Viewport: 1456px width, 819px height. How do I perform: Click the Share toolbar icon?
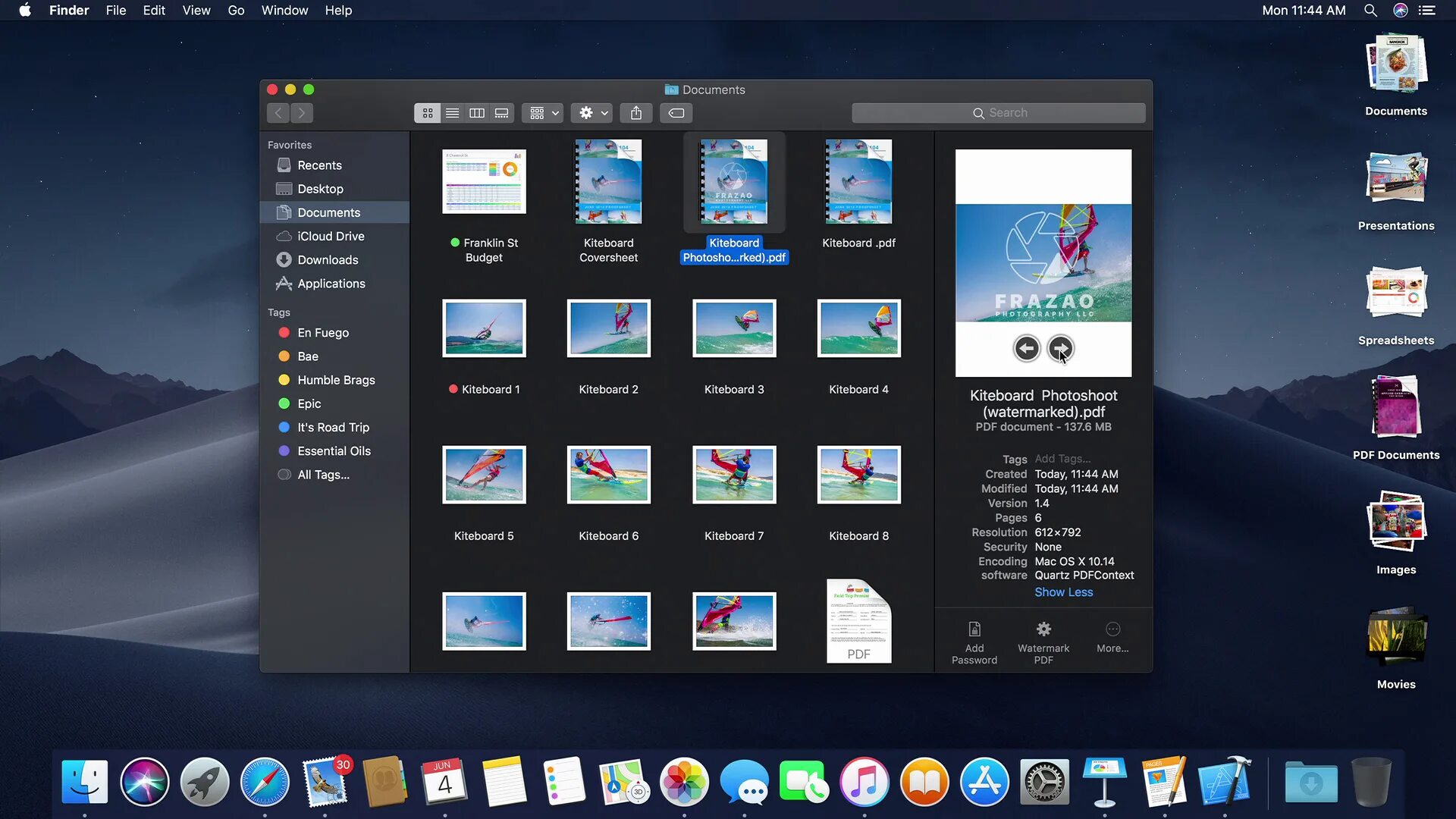(x=636, y=113)
